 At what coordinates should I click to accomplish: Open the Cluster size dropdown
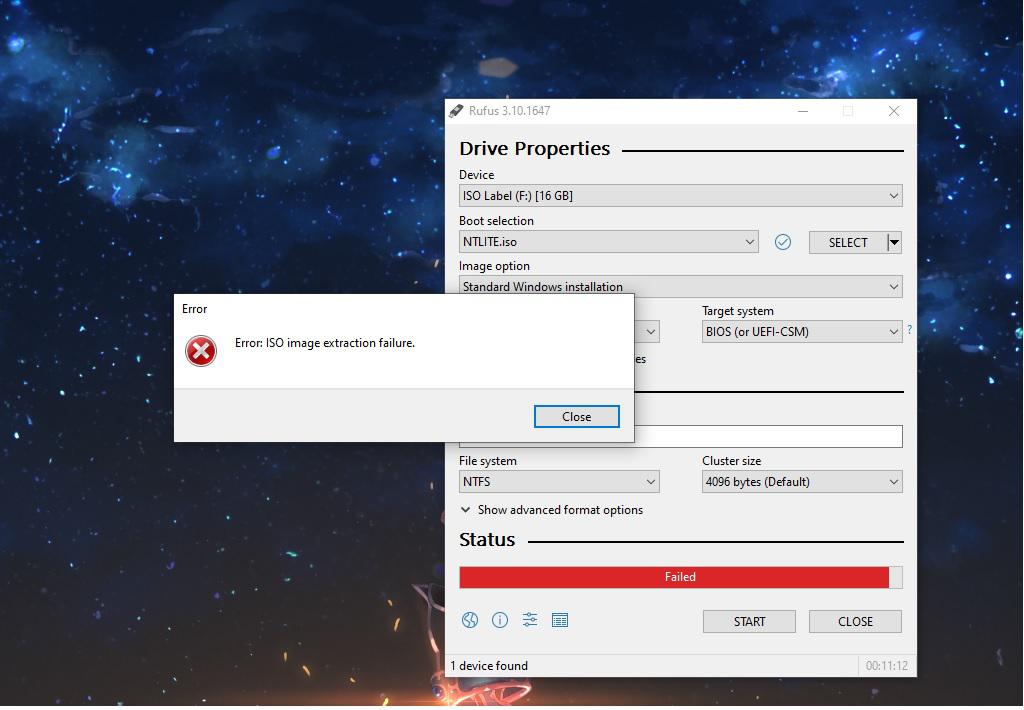tap(801, 482)
